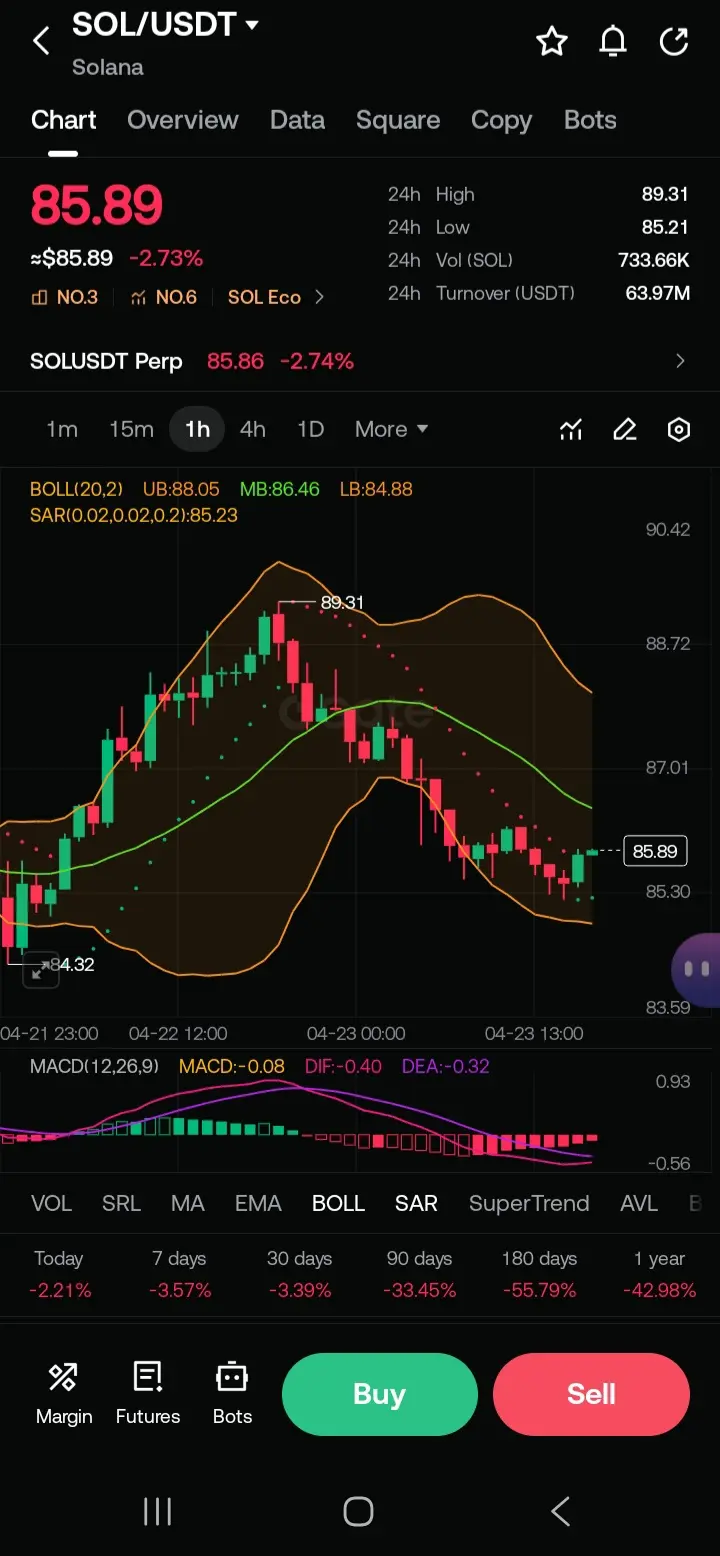Tap the Android home button
The image size is (720, 1556).
point(358,1511)
